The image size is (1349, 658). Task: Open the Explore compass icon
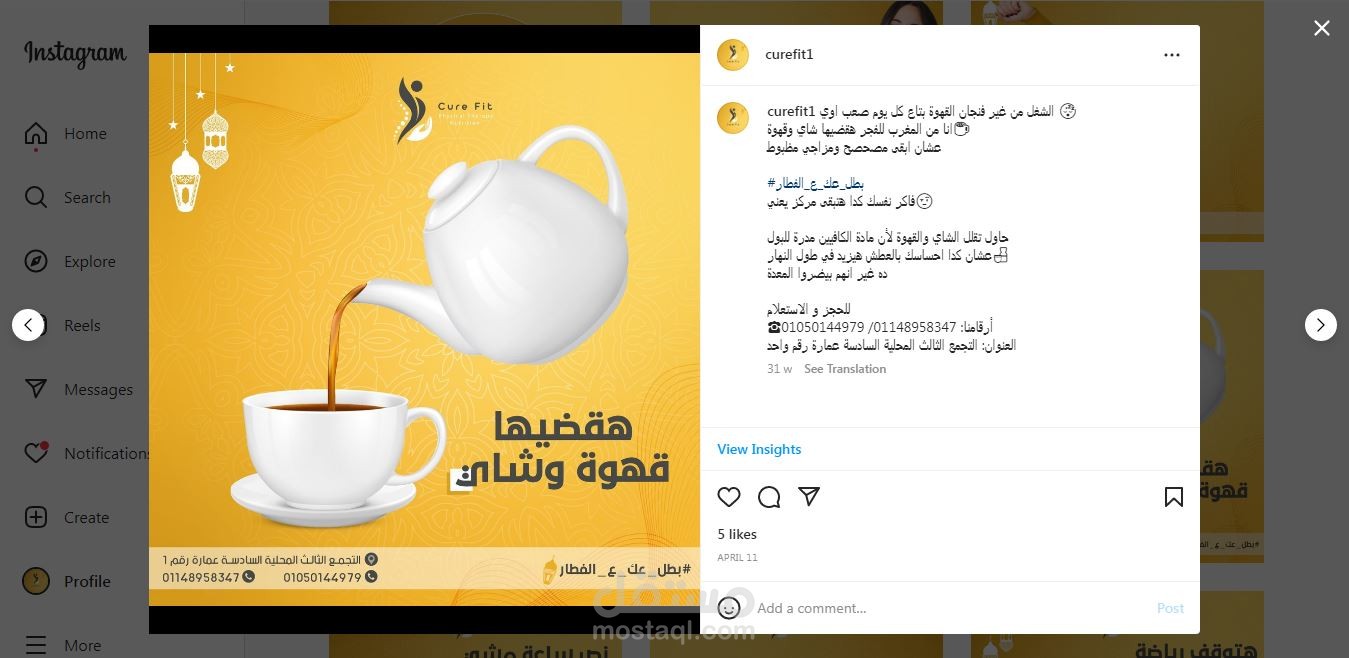point(36,261)
